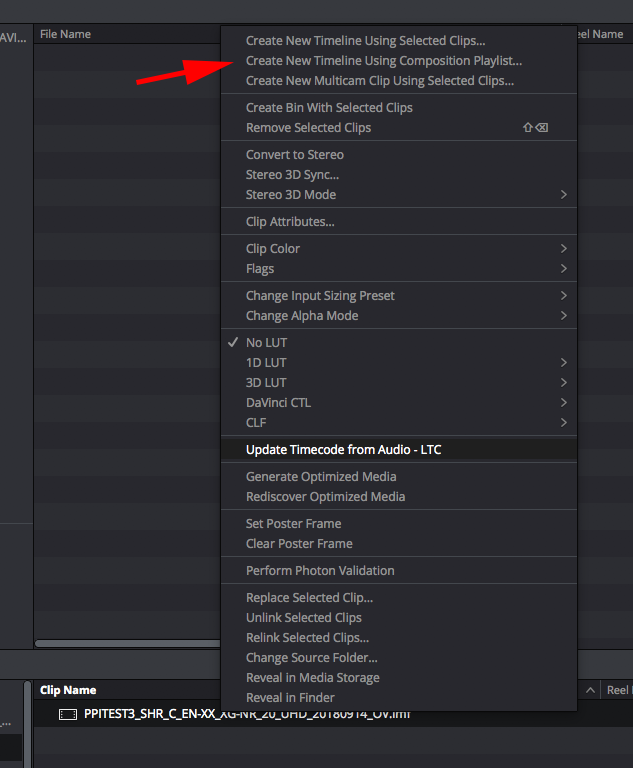Select Convert to Stereo
The height and width of the screenshot is (768, 633).
(x=399, y=155)
